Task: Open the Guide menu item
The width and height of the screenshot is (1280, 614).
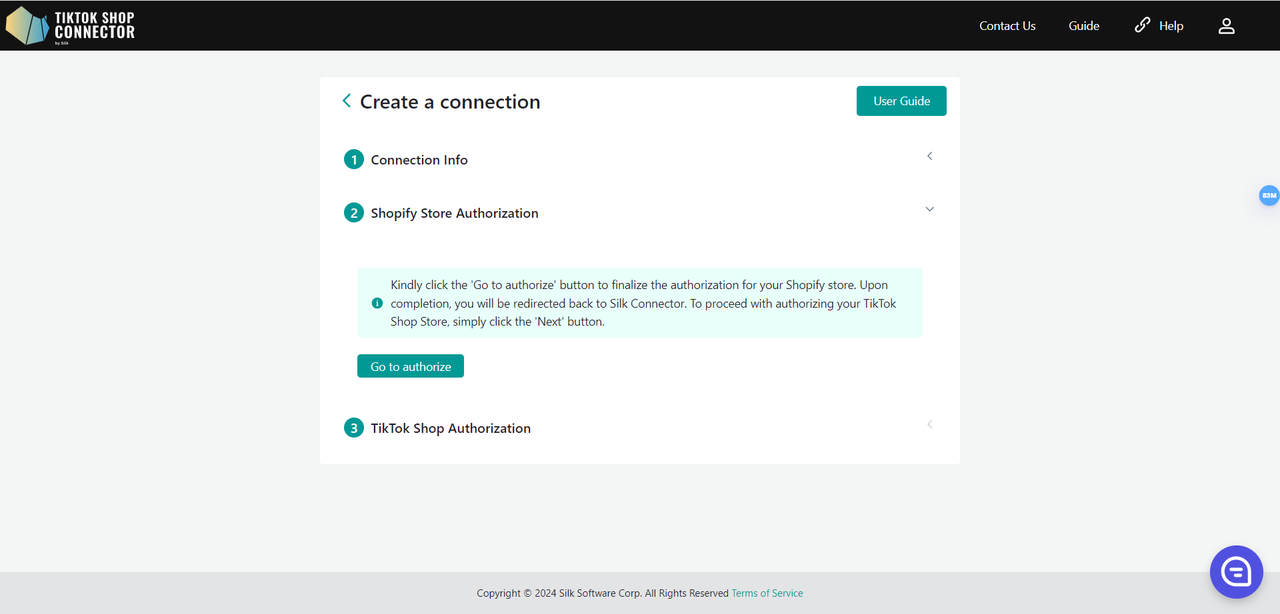Action: 1083,26
